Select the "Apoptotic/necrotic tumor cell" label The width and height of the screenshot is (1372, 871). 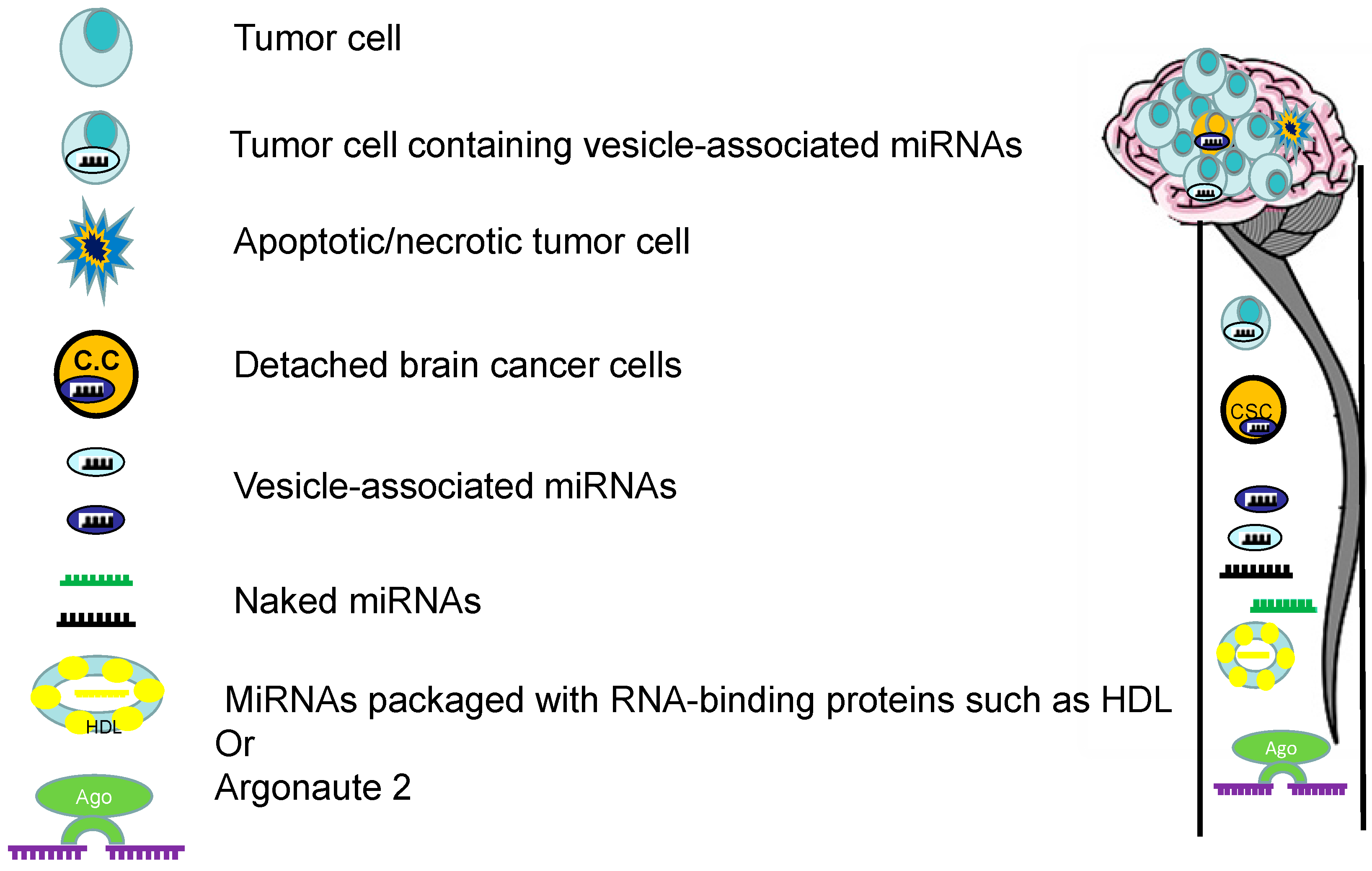pyautogui.click(x=462, y=241)
